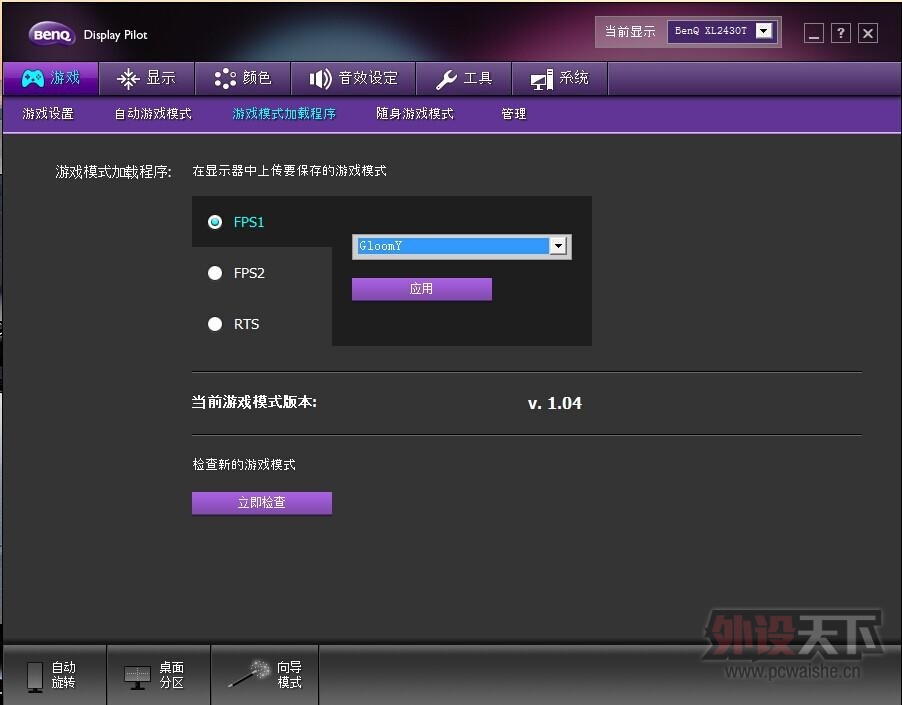Select the 游戏模式加载程序 sub-tab
The width and height of the screenshot is (902, 705).
284,114
